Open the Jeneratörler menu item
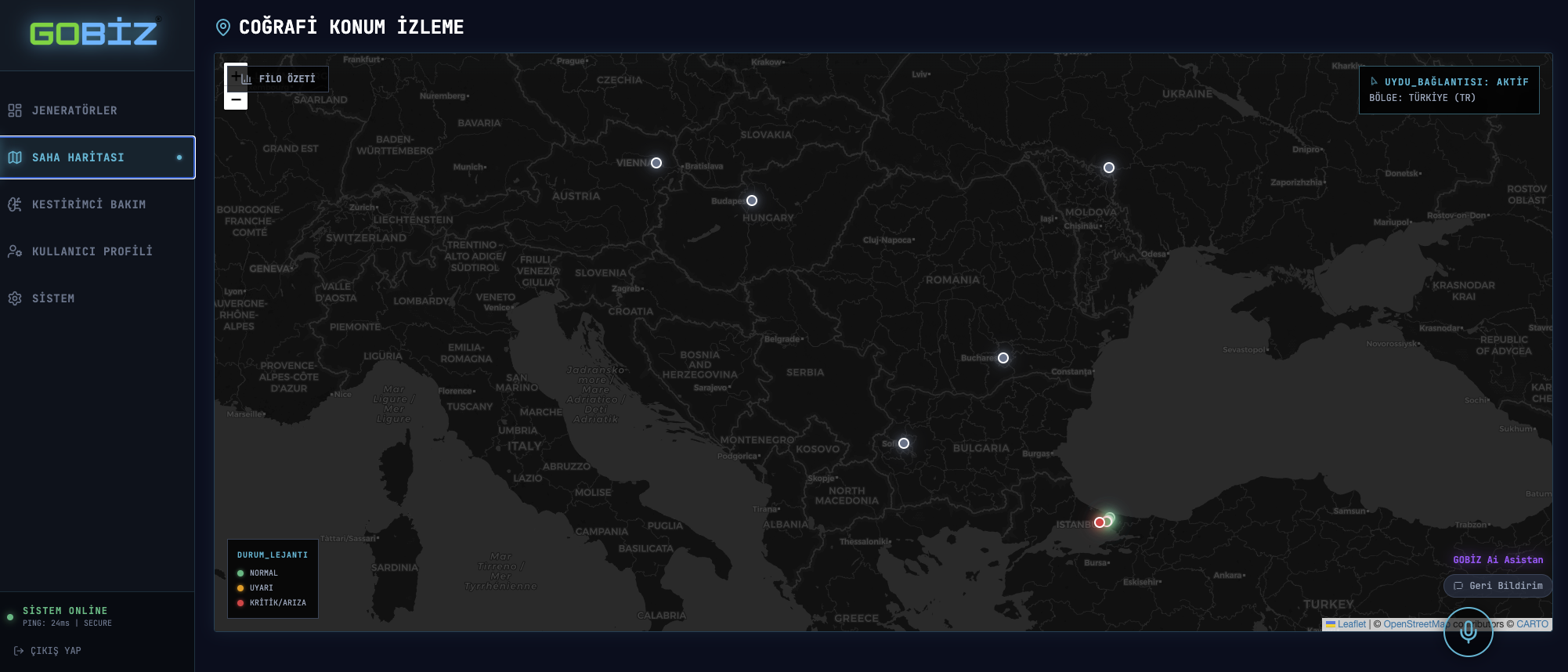This screenshot has width=1568, height=672. [74, 110]
